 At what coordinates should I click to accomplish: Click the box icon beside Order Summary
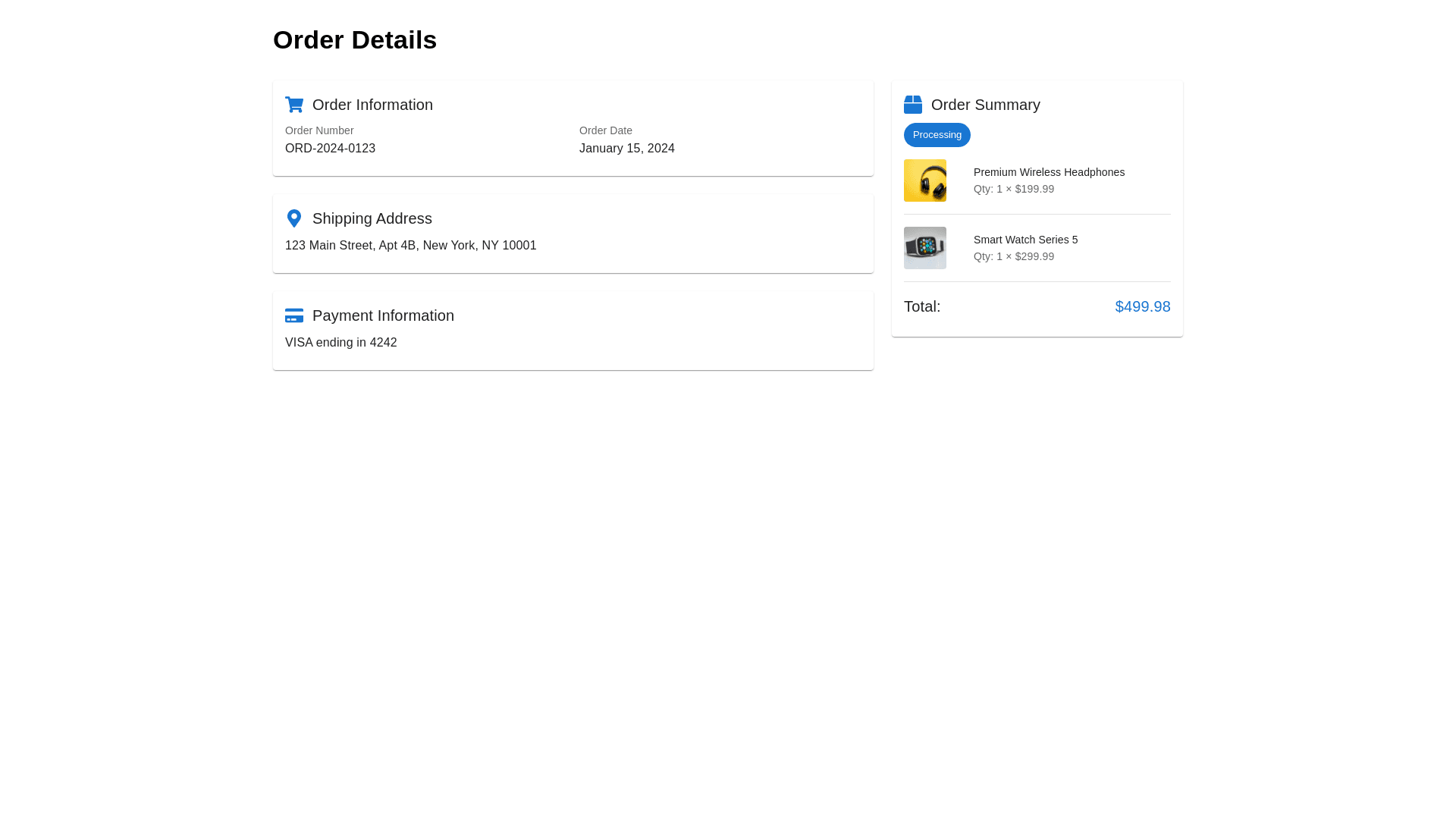(913, 105)
